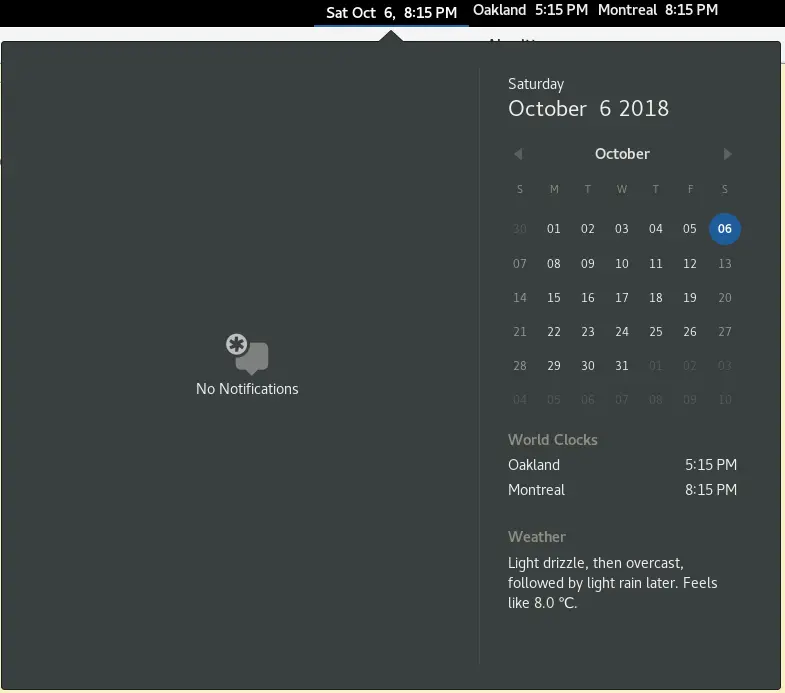The width and height of the screenshot is (785, 693).
Task: Select October 01 in the calendar
Action: [x=554, y=229]
